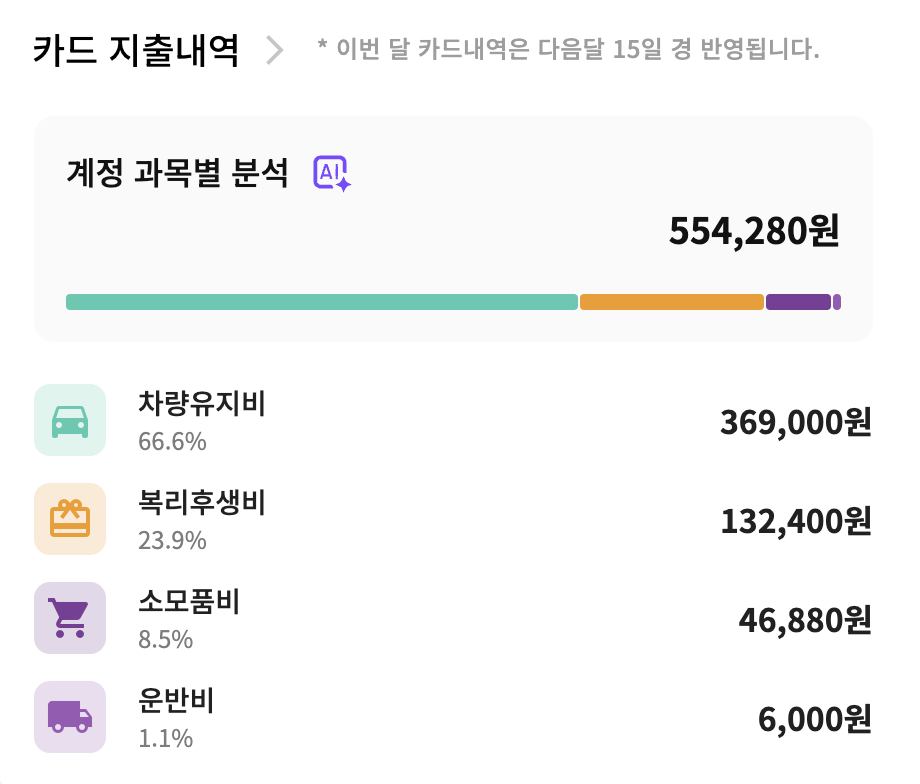Click the 132,400원 amount for 복리후생비

(x=795, y=521)
